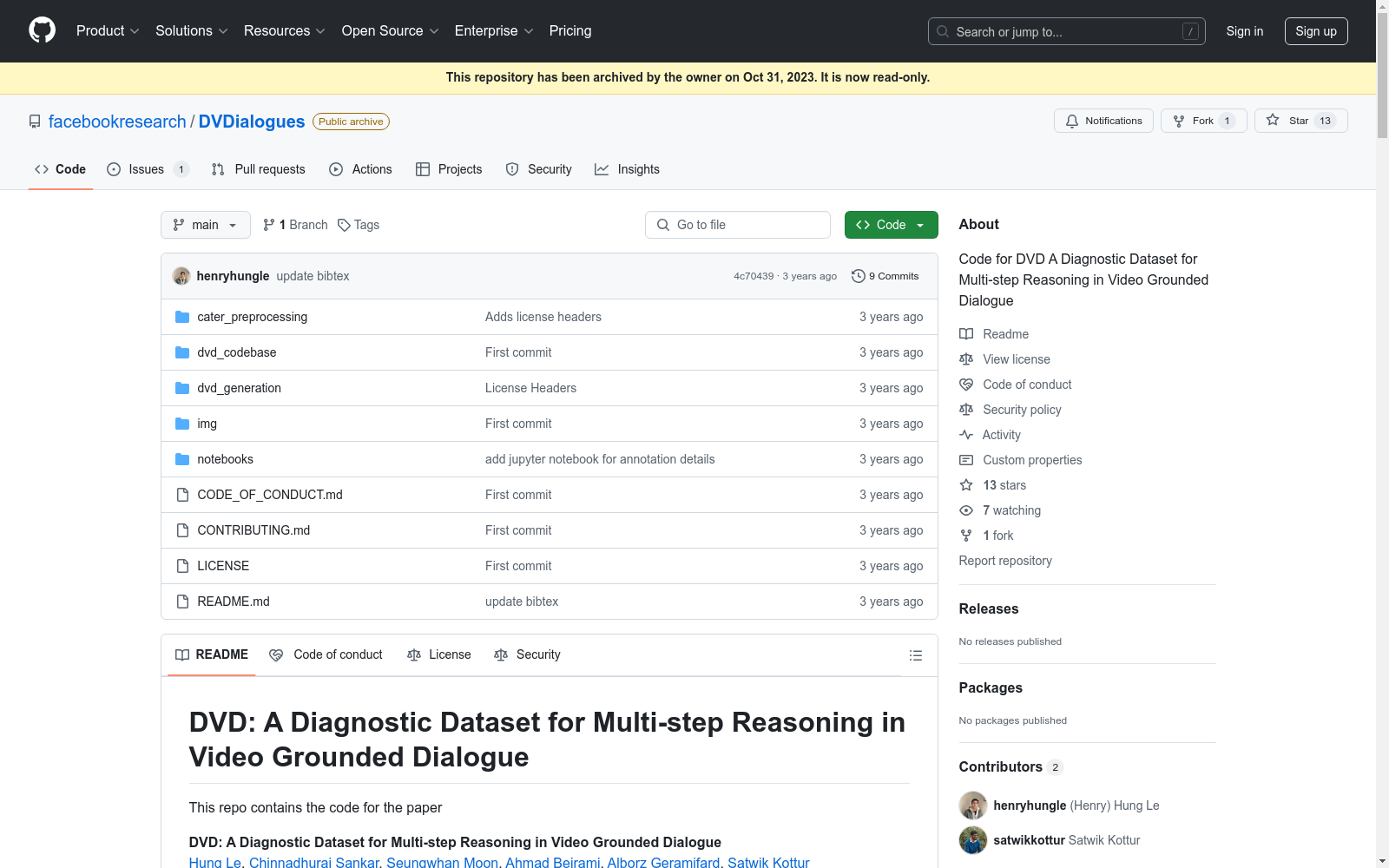This screenshot has width=1389, height=868.
Task: Click the Go to file search field
Action: pos(738,225)
